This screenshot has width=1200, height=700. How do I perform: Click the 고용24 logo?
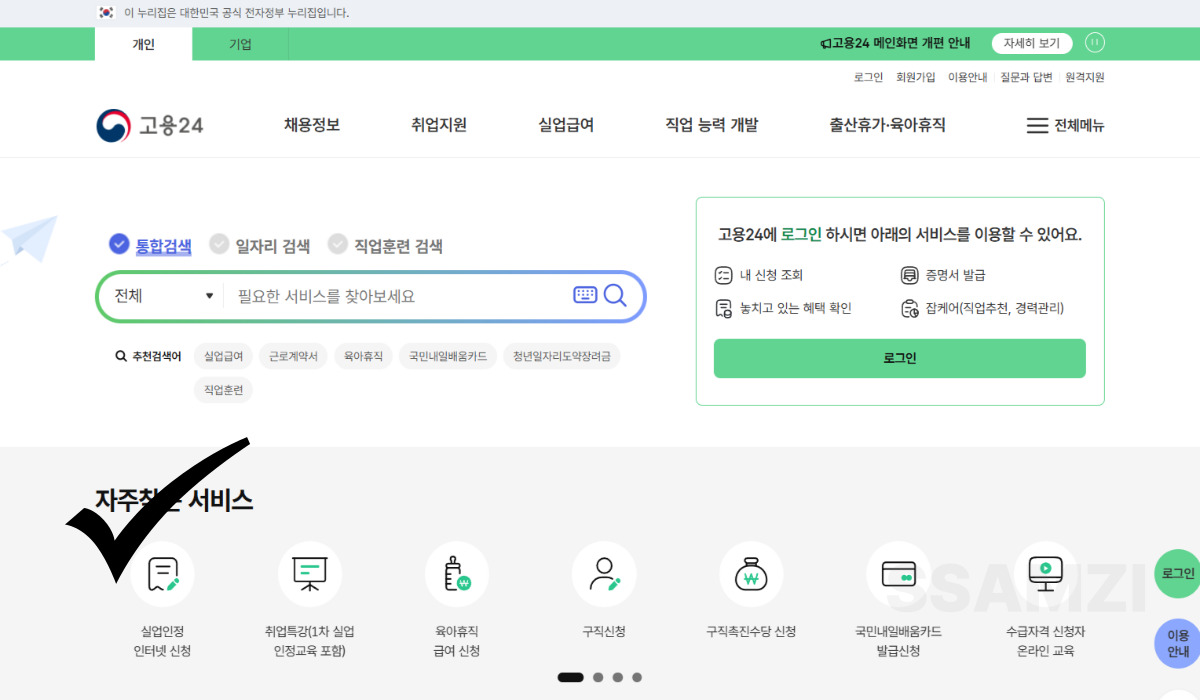tap(150, 125)
